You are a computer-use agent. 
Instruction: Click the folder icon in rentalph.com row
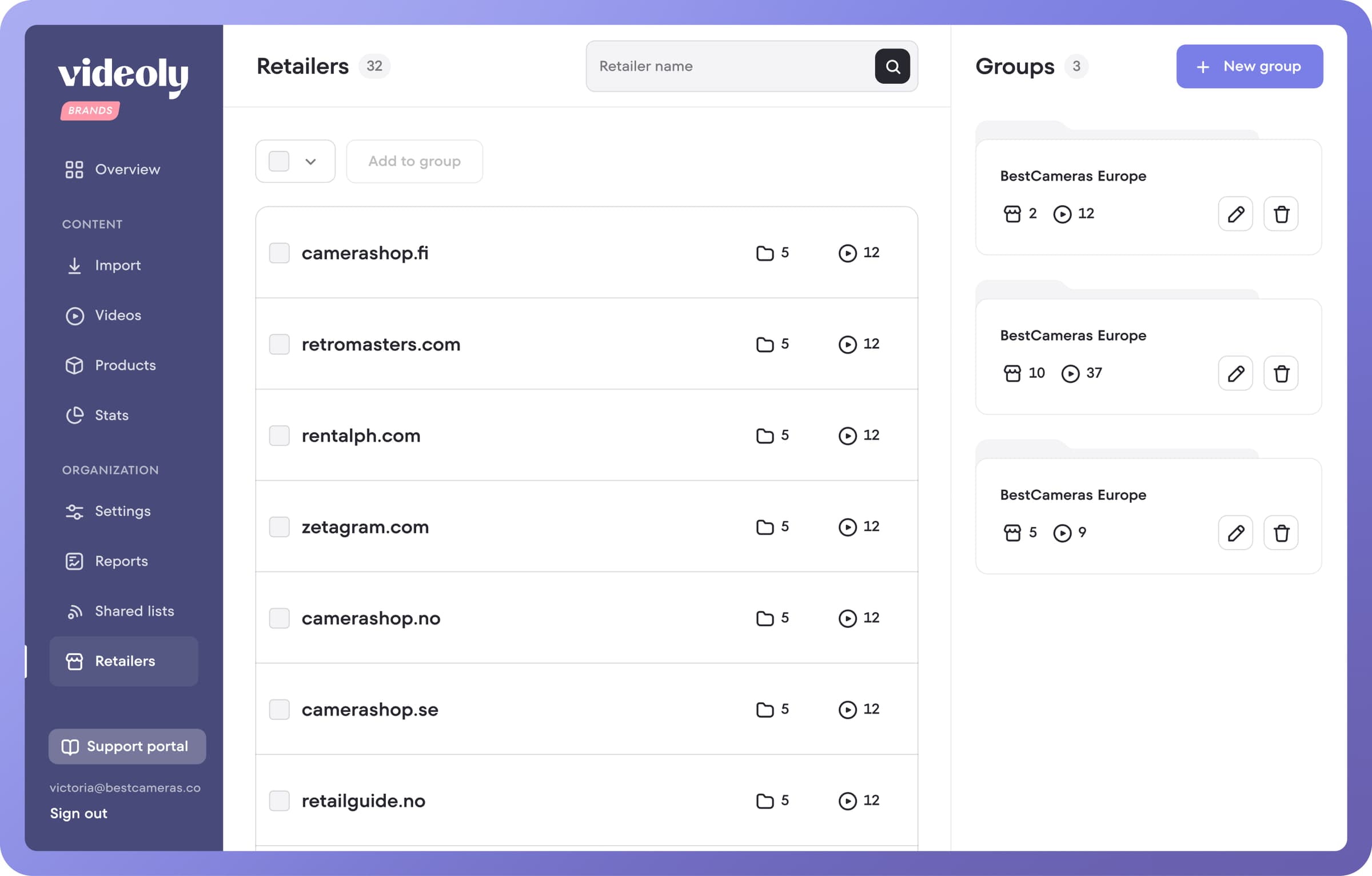point(764,435)
